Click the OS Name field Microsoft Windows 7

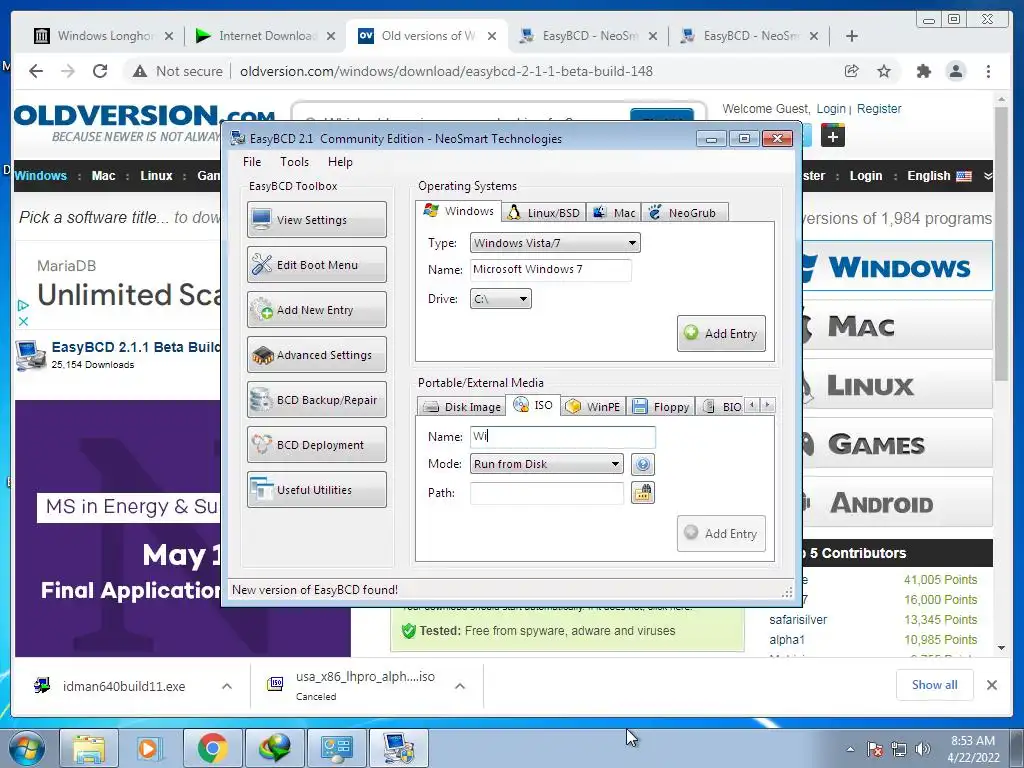[551, 270]
